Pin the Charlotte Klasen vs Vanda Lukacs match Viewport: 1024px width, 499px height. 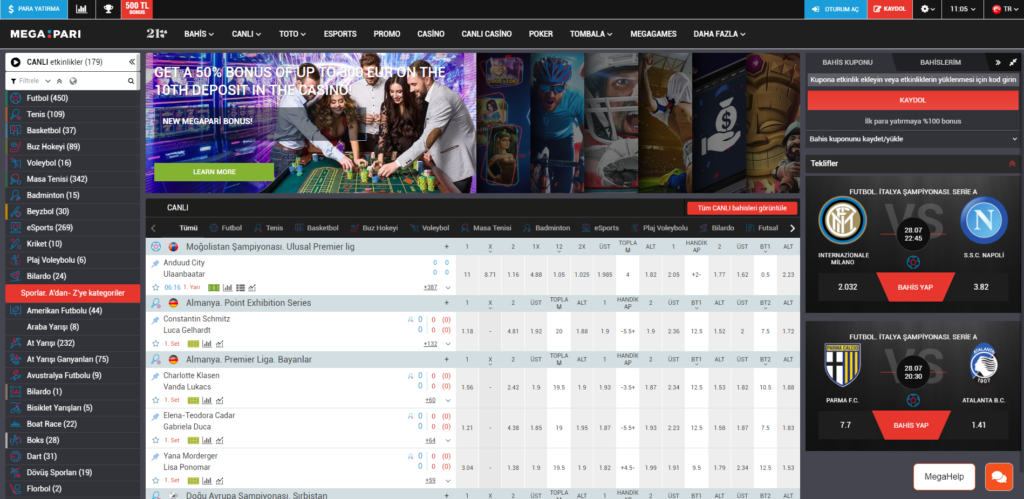click(155, 376)
